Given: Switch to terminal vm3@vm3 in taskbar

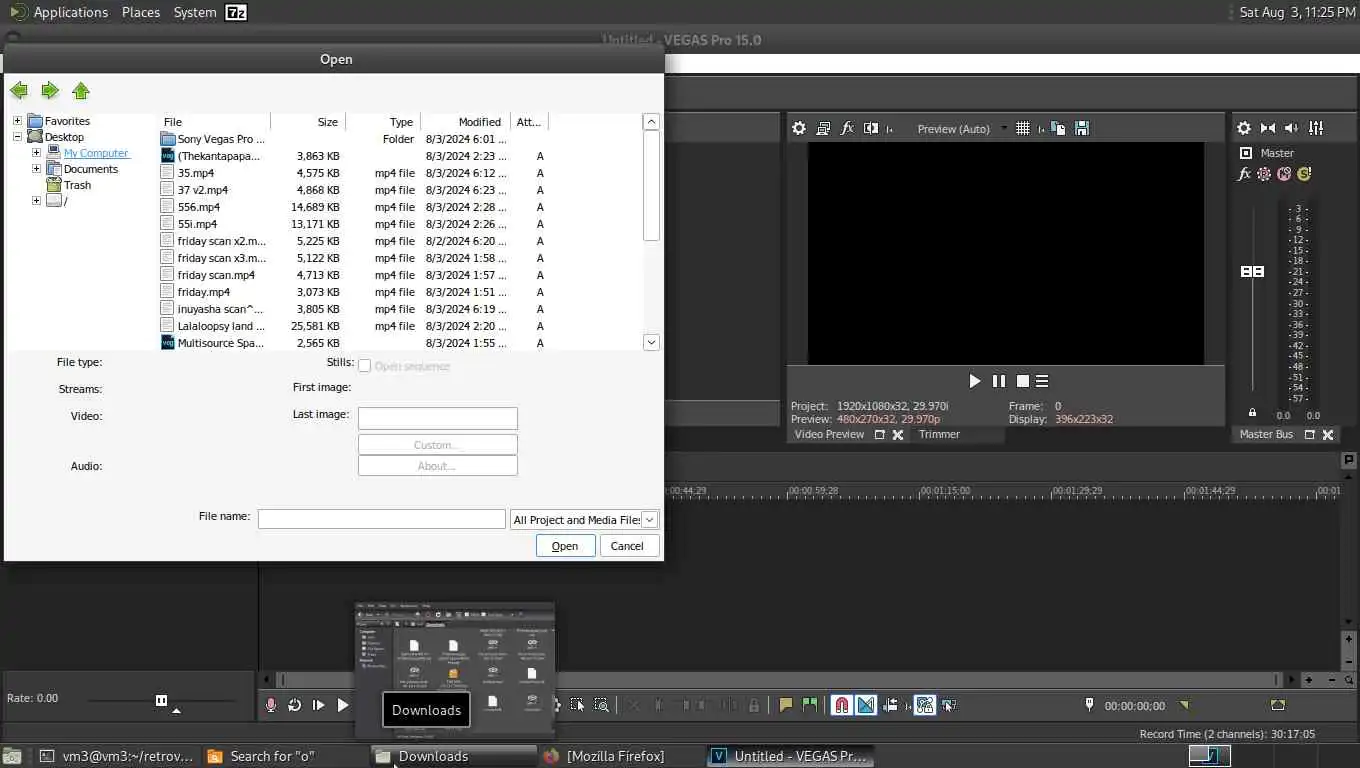Looking at the screenshot, I should pos(118,756).
